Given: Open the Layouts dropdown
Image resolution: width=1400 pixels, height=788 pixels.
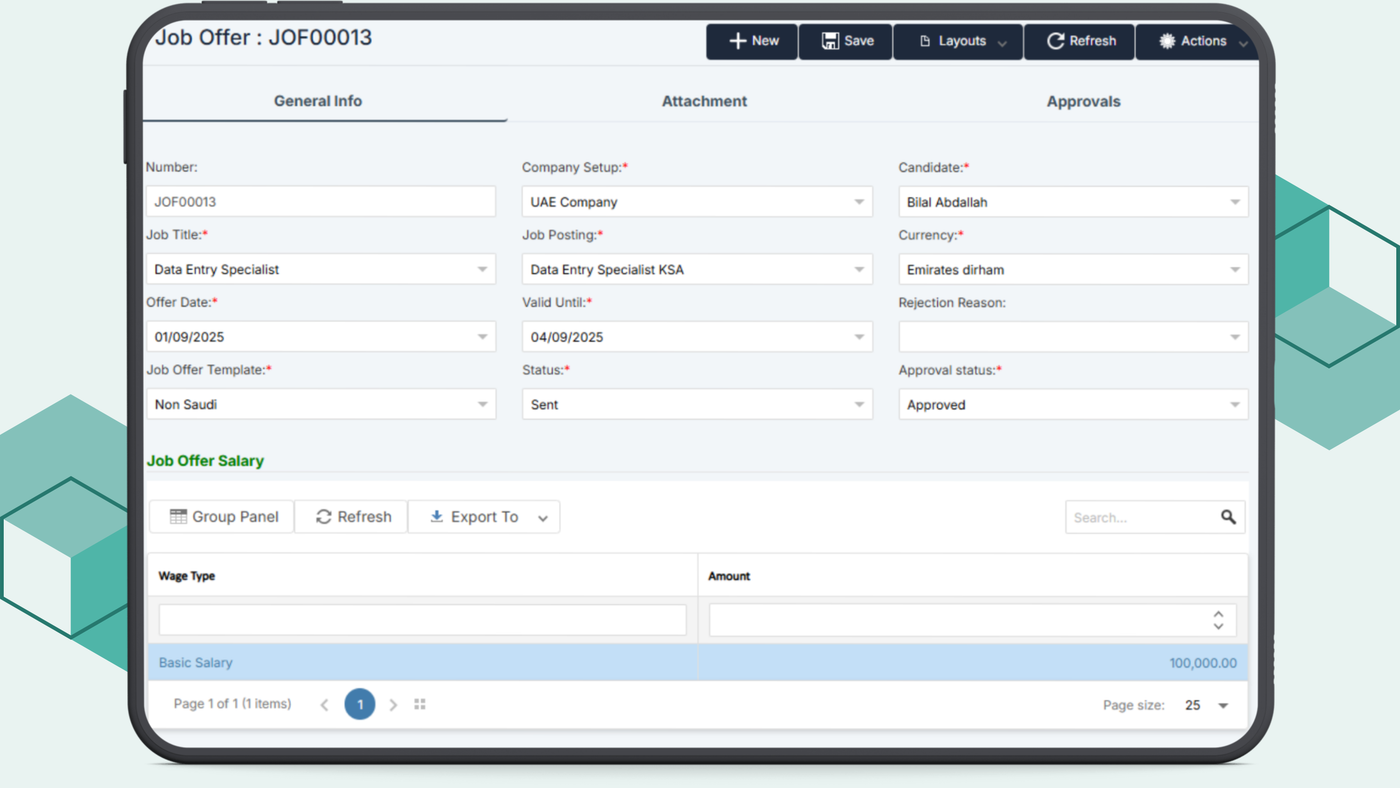Looking at the screenshot, I should click(x=959, y=41).
